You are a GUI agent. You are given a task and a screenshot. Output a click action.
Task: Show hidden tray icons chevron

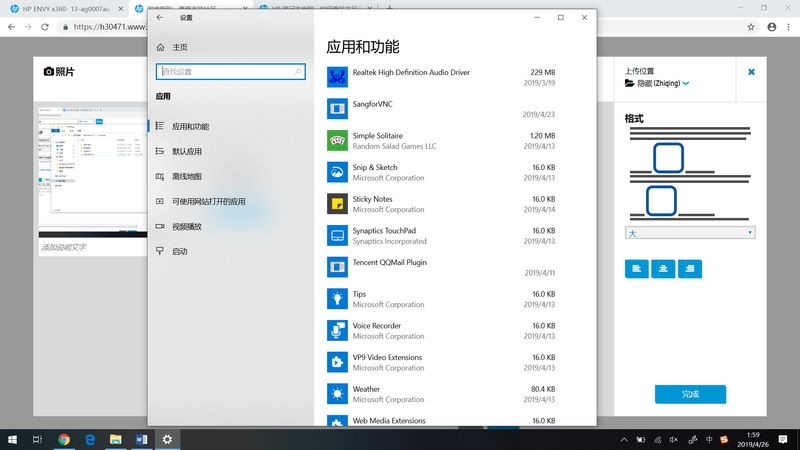coord(624,439)
